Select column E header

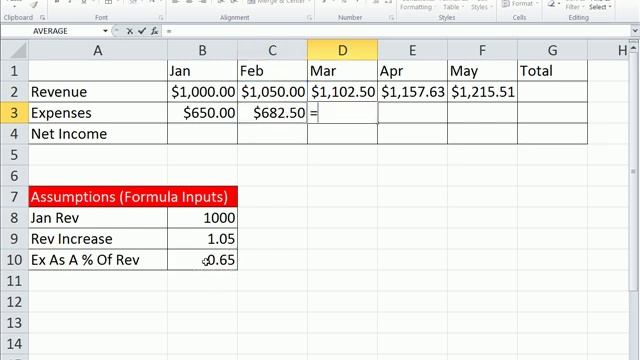[412, 50]
